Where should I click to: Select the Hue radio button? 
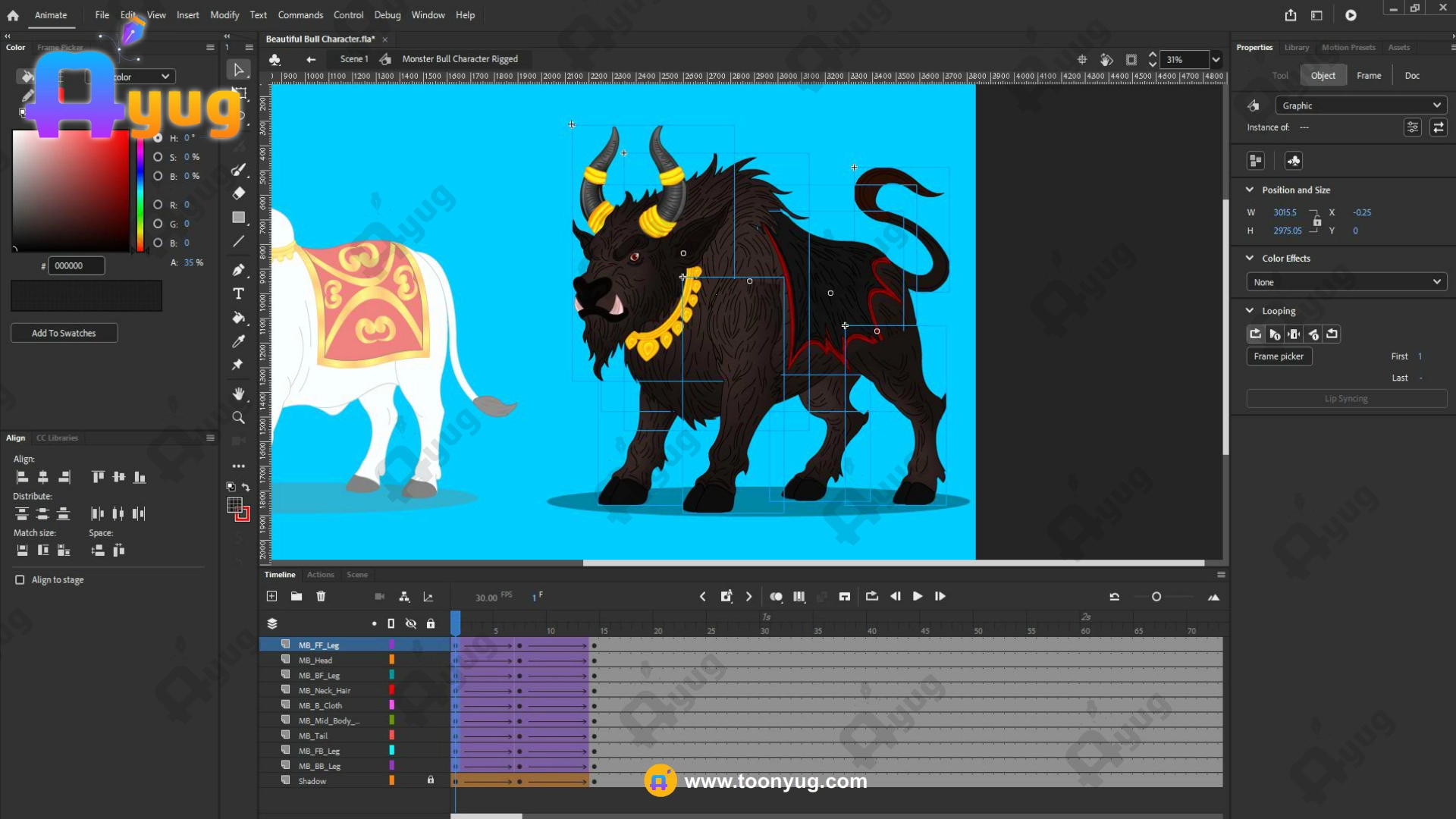(158, 138)
